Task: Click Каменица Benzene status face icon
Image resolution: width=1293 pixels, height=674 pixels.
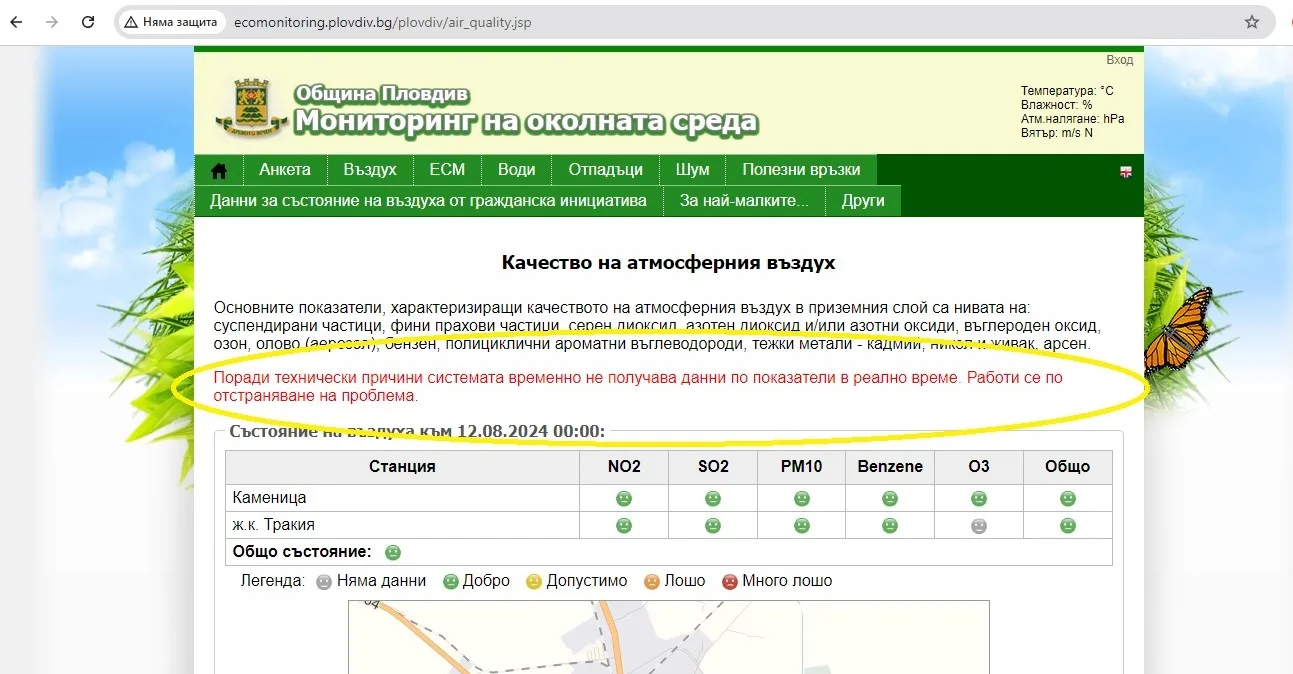Action: 890,498
